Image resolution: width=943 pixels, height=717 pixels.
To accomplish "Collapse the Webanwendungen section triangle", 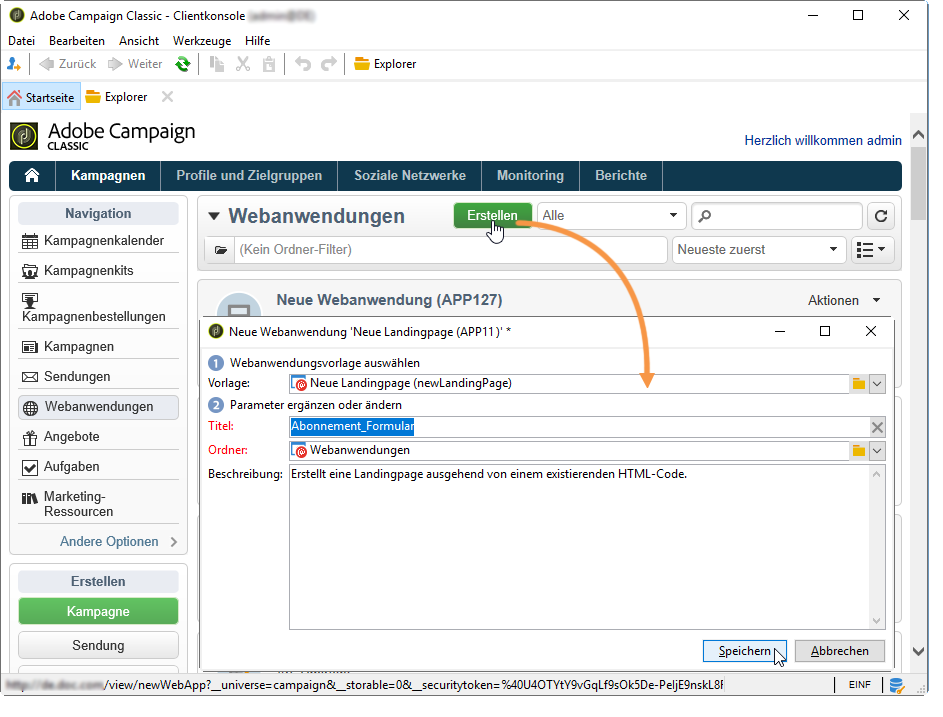I will click(213, 216).
